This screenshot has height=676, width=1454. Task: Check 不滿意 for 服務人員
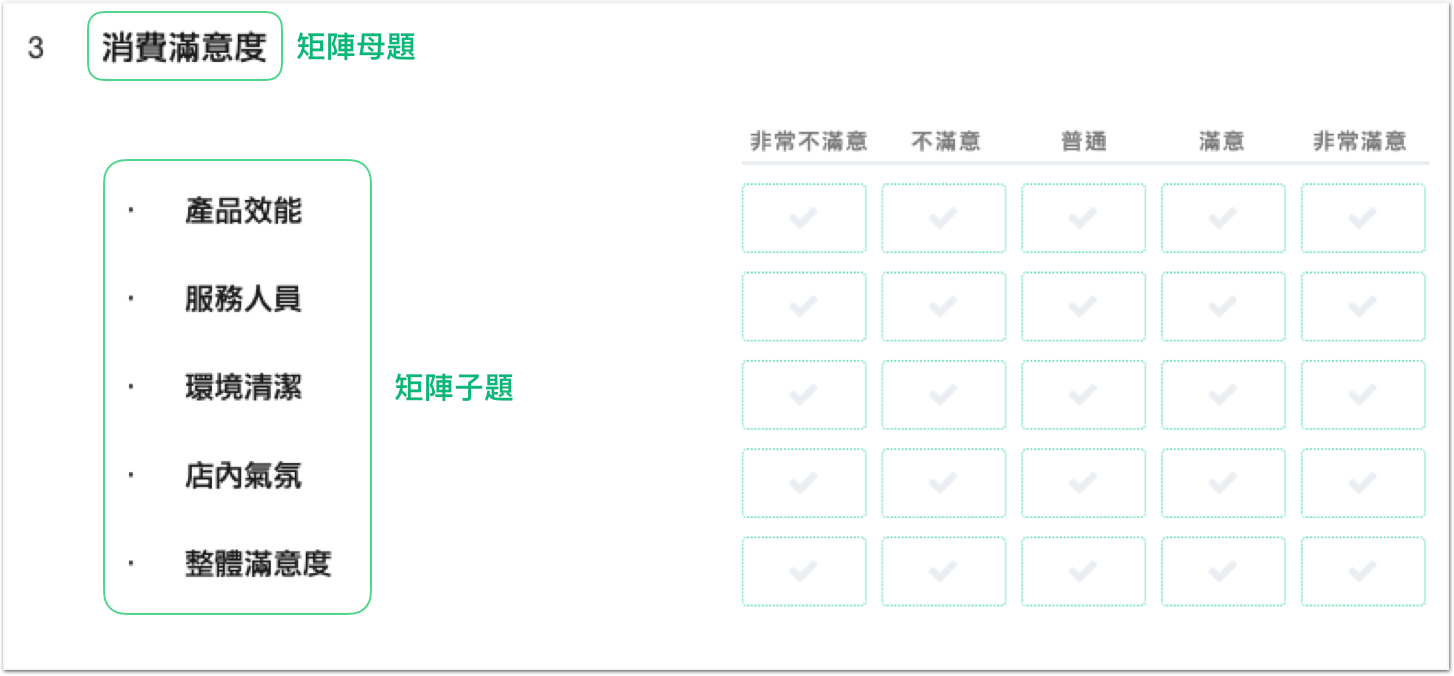[x=943, y=306]
